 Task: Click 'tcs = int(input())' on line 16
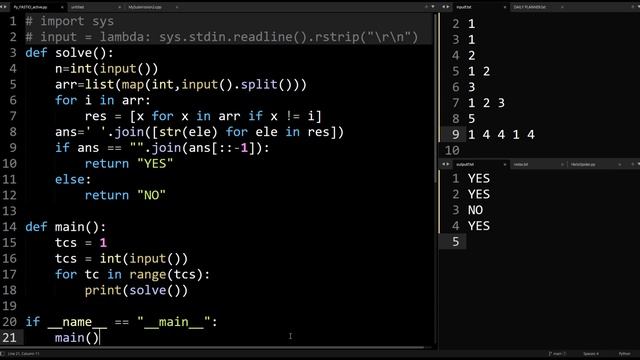coord(122,259)
